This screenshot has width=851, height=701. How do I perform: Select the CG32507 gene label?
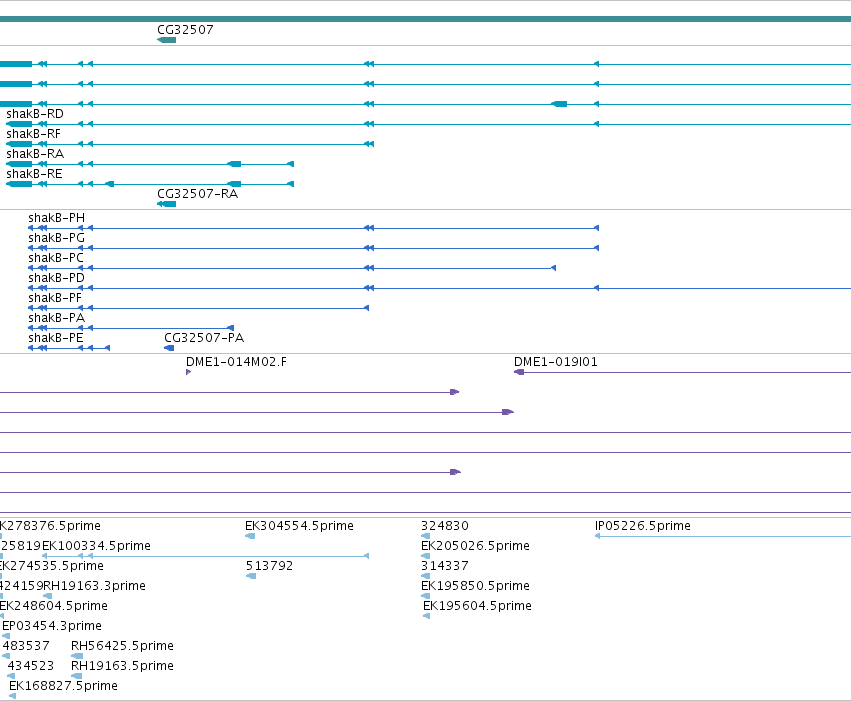coord(185,30)
